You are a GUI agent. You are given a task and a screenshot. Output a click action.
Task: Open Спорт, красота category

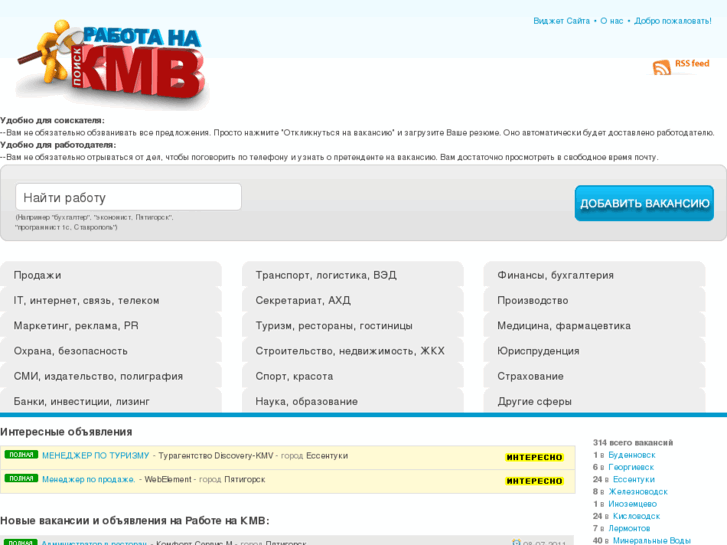(352, 376)
